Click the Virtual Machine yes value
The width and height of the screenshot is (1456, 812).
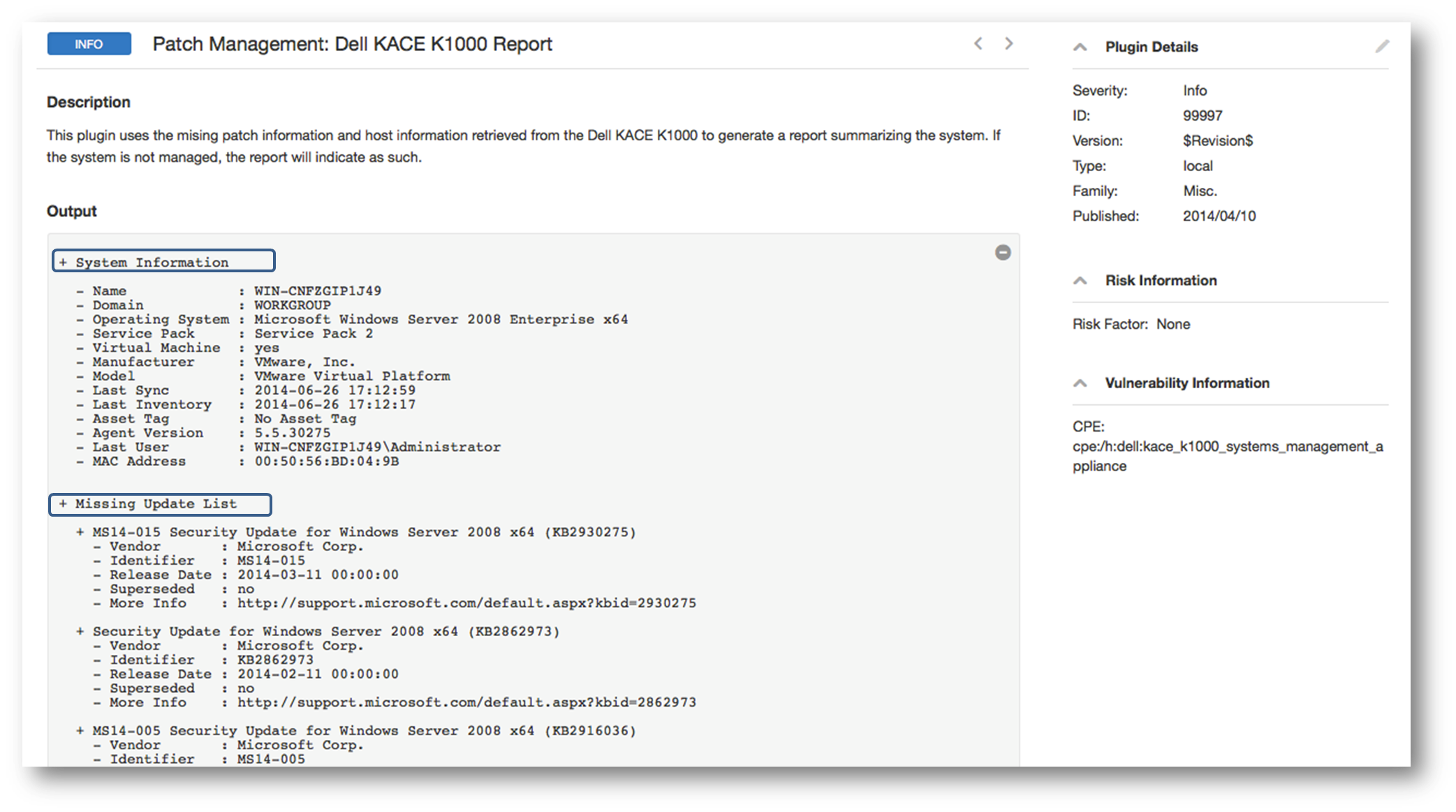click(x=267, y=348)
